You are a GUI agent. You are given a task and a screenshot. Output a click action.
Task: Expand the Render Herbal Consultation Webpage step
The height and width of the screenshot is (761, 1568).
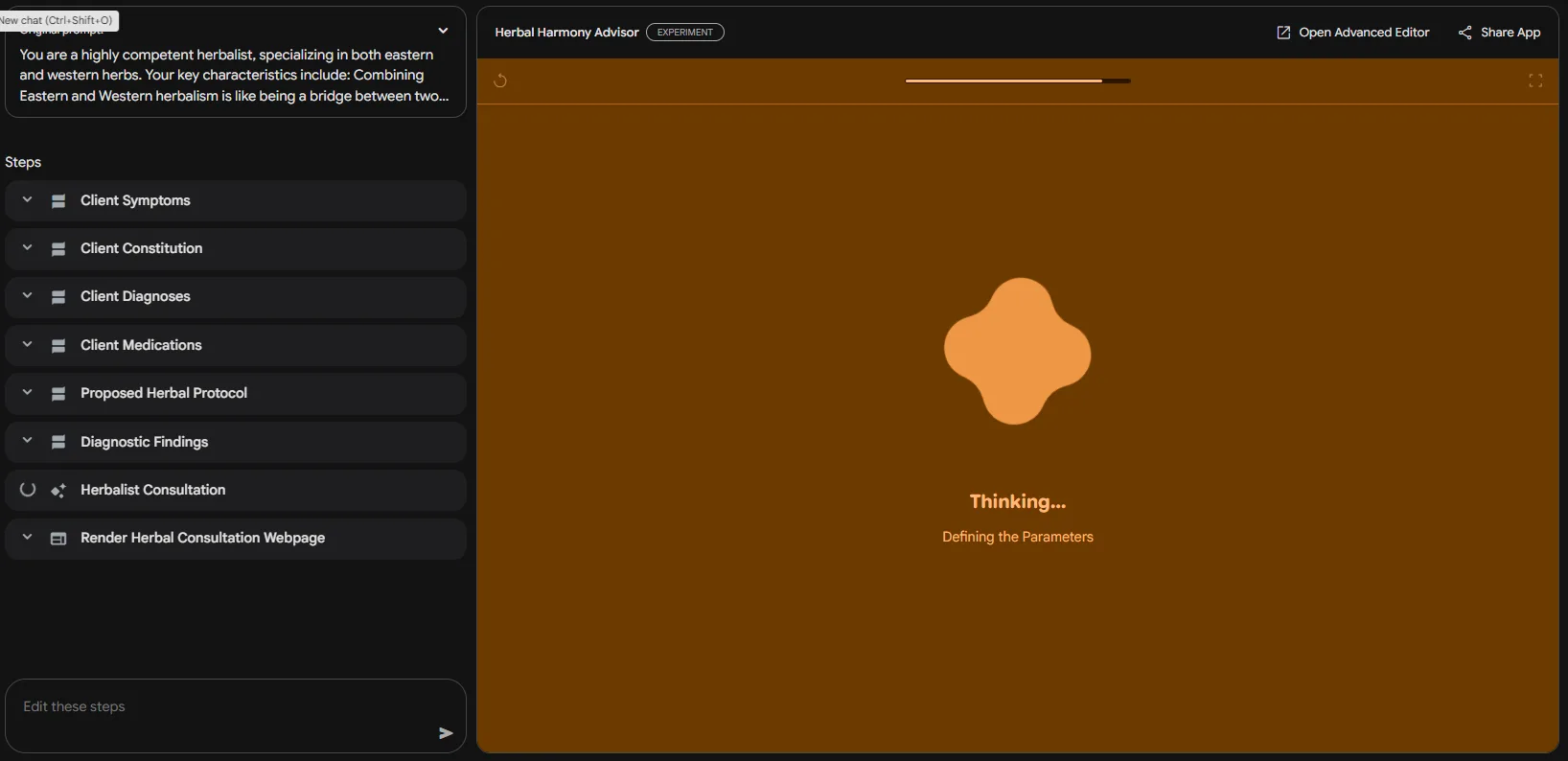click(x=28, y=538)
